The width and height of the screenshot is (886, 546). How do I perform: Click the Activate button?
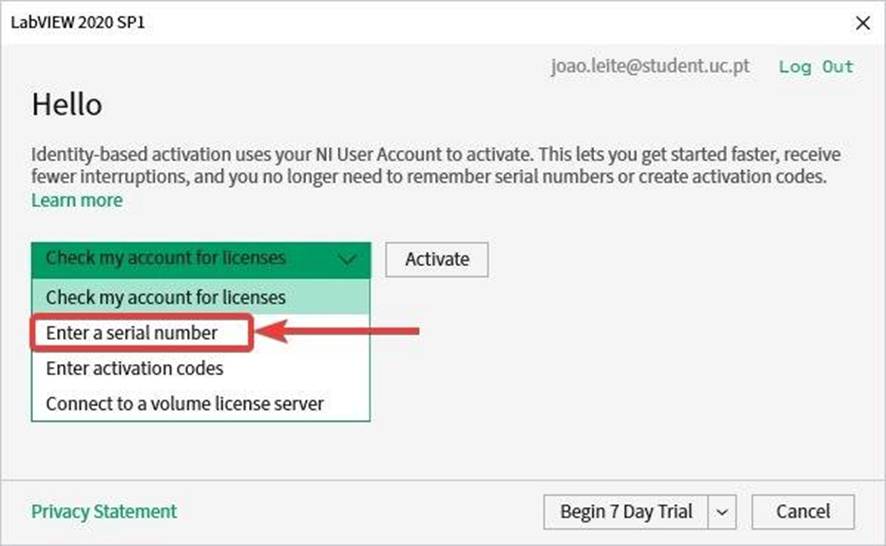(437, 259)
